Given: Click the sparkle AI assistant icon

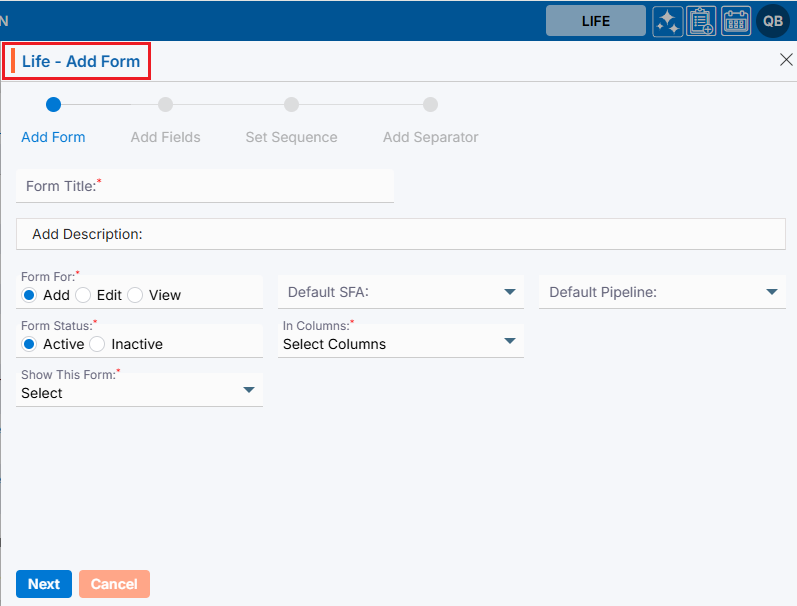Looking at the screenshot, I should tap(668, 21).
